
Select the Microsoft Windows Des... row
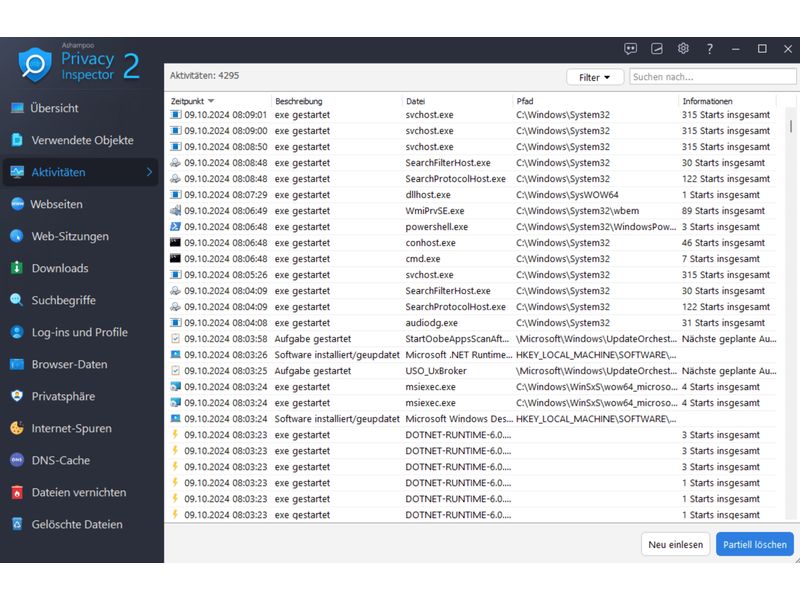tap(473, 419)
